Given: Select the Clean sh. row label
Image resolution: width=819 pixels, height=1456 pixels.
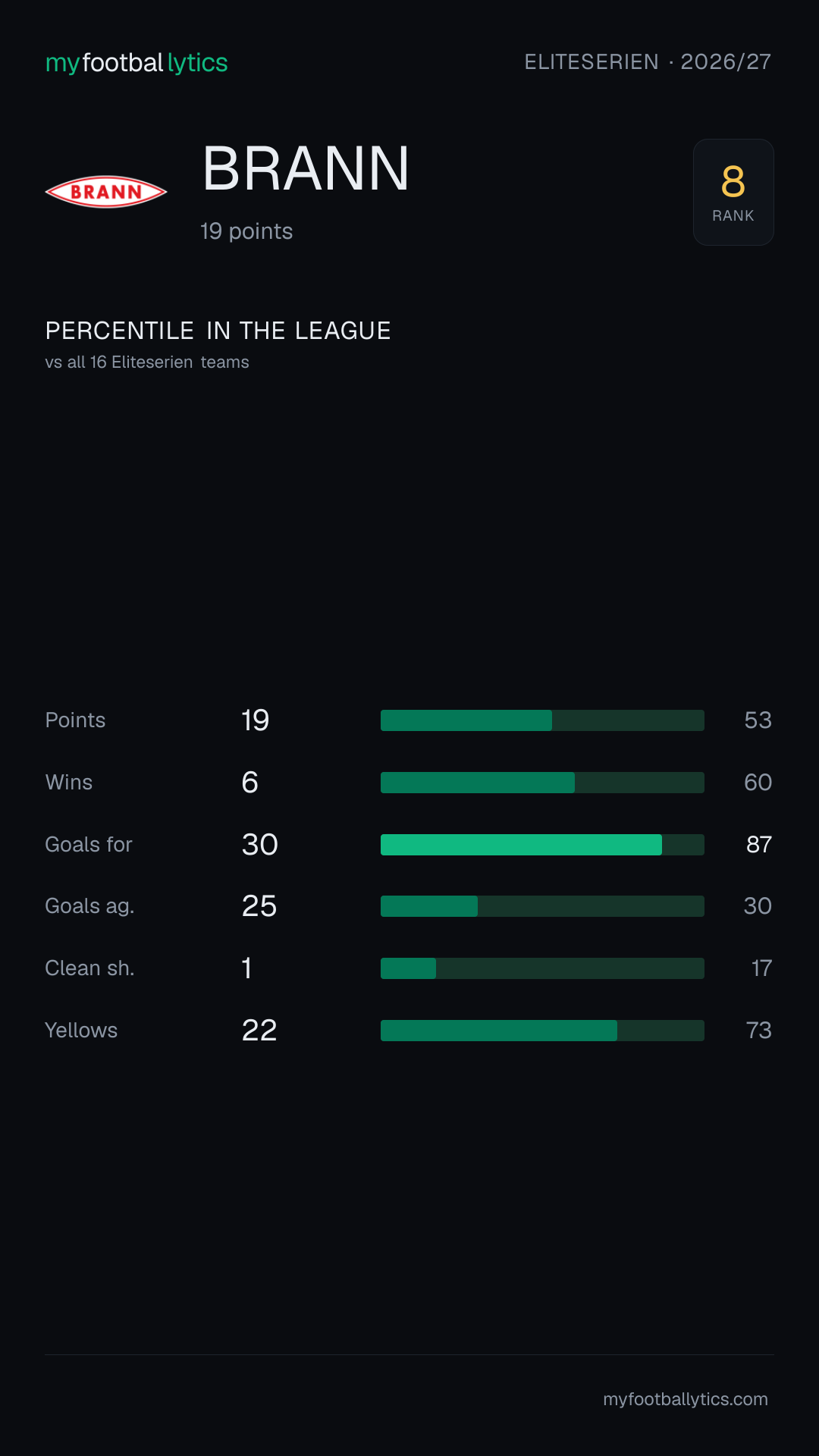Looking at the screenshot, I should coord(89,968).
